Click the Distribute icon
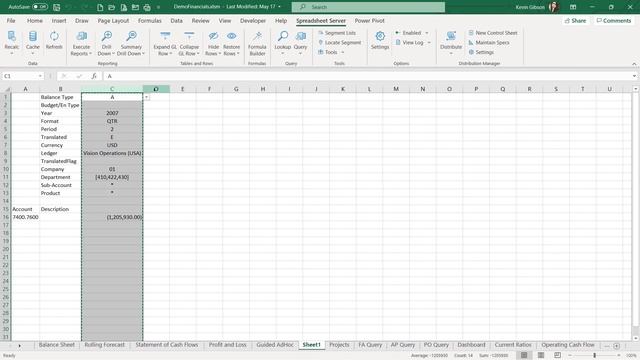This screenshot has width=640, height=360. (x=451, y=43)
